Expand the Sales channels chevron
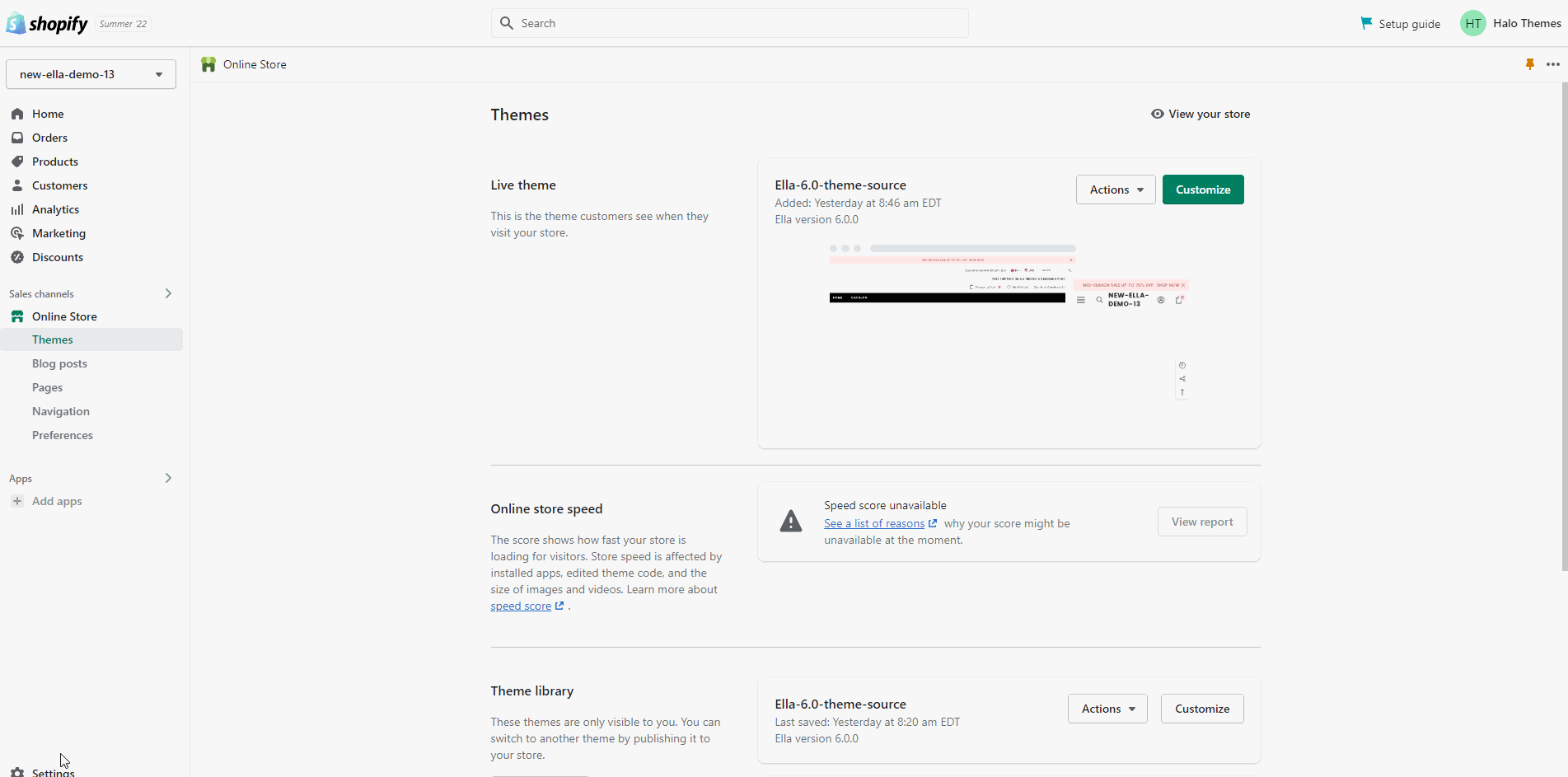 (x=168, y=293)
